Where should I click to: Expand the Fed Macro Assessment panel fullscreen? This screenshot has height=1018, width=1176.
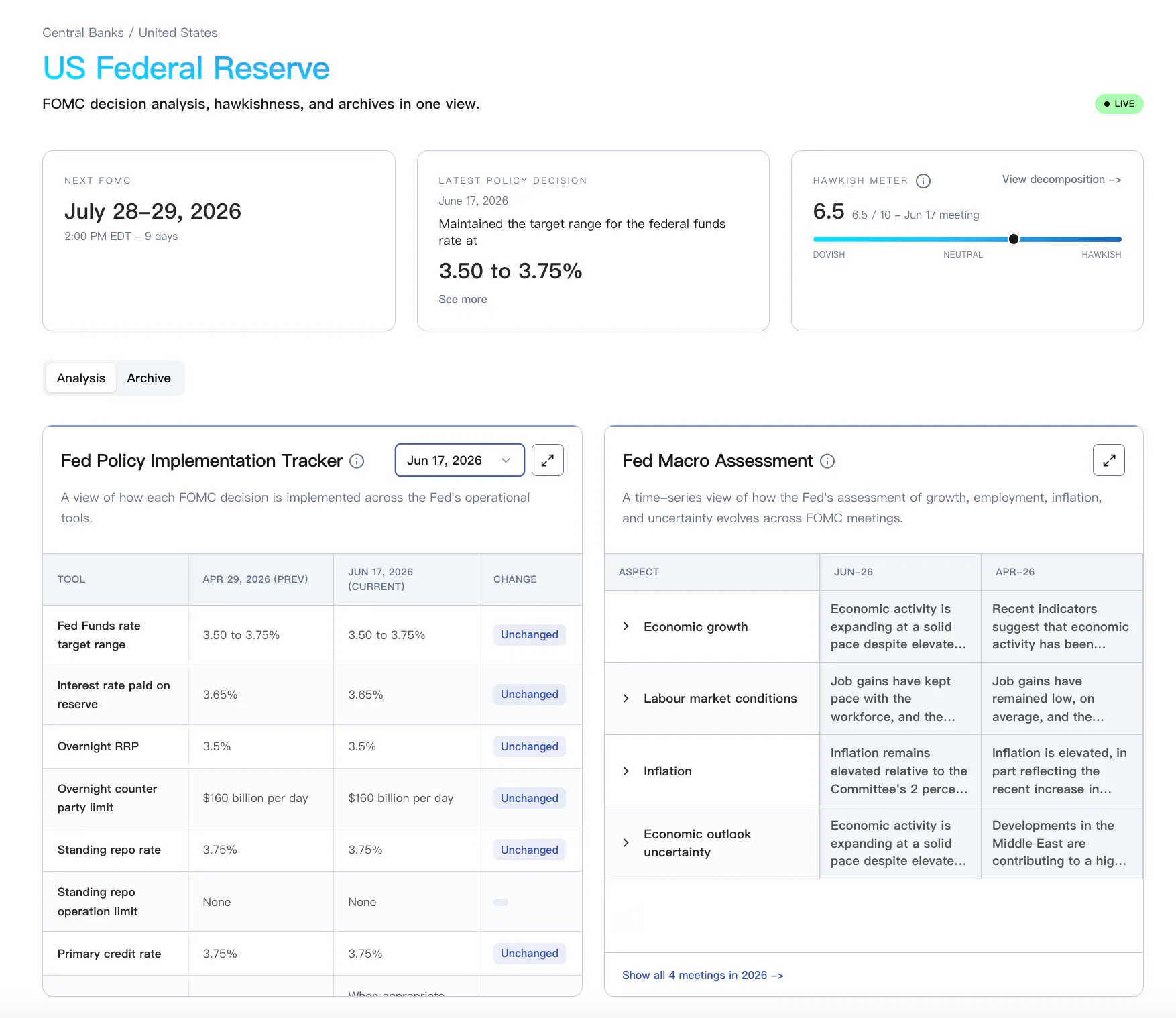coord(1109,460)
